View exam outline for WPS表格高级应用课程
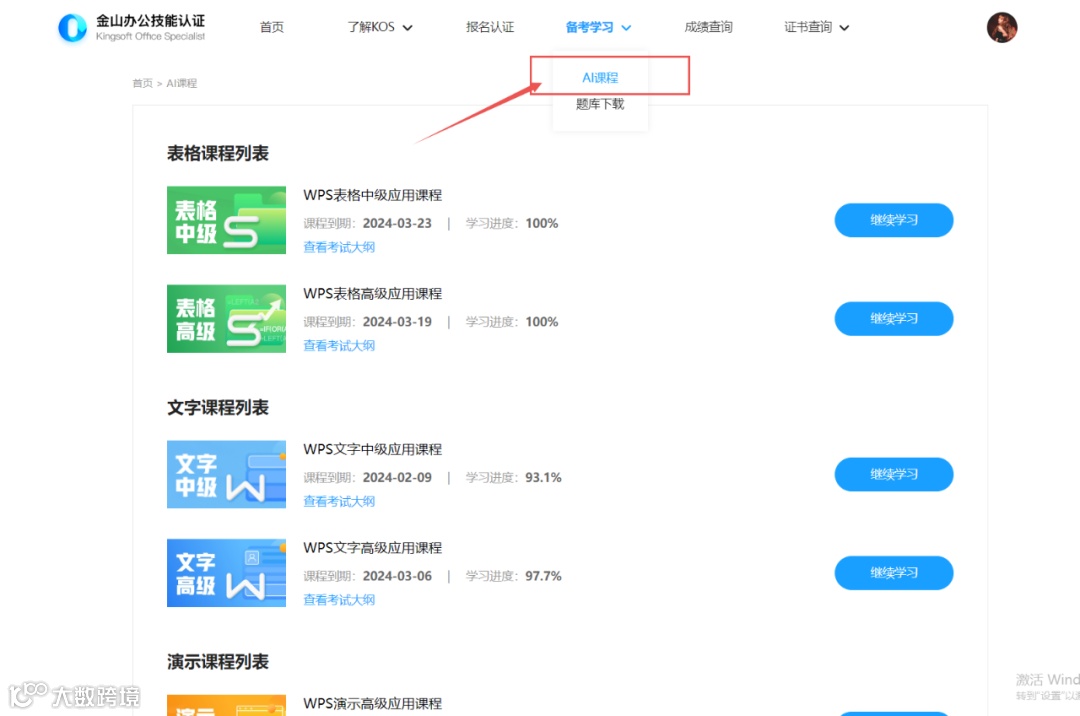The width and height of the screenshot is (1080, 716). pyautogui.click(x=339, y=346)
